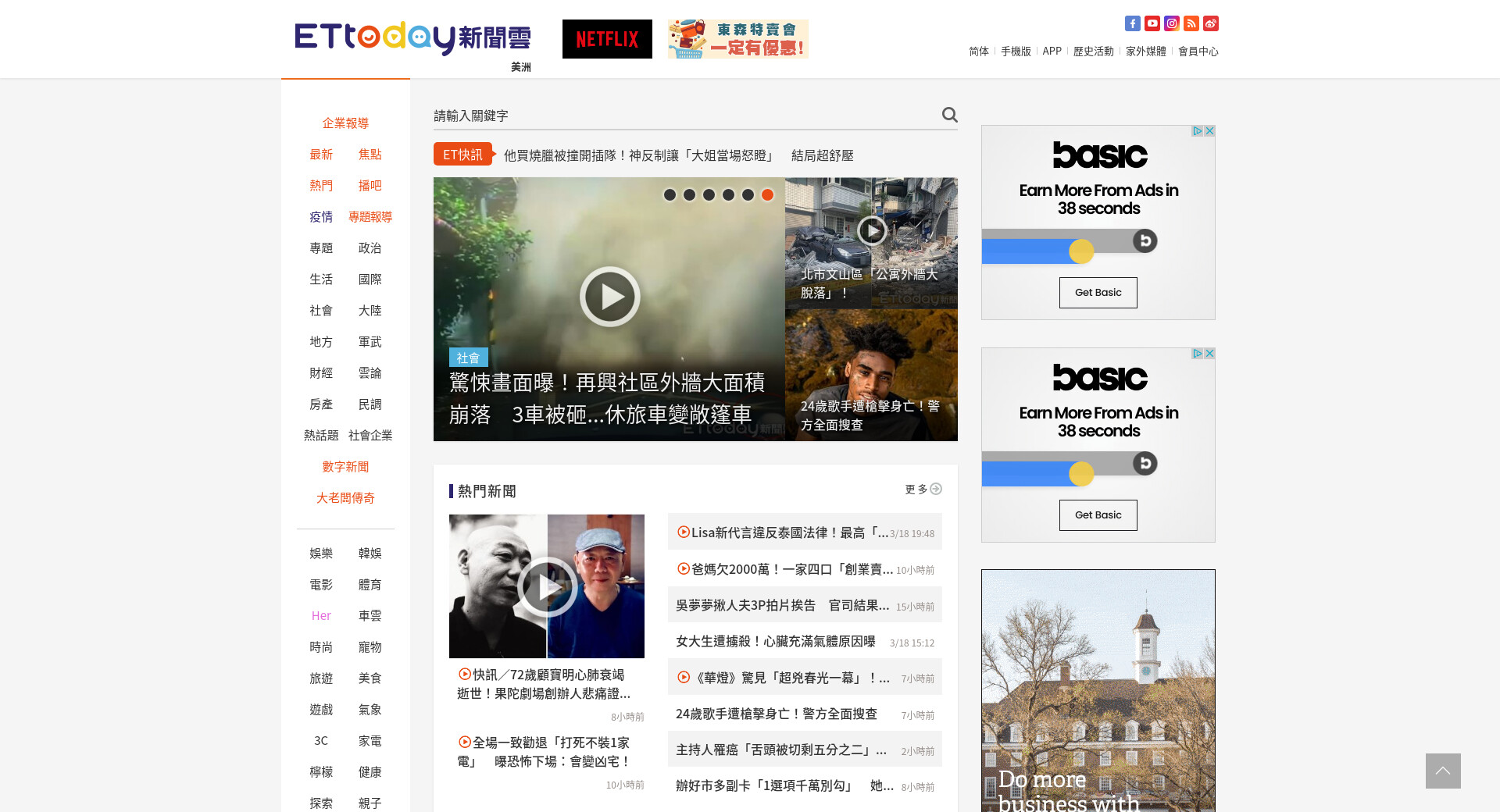Open the 驚悚畫面曝 main headline
The height and width of the screenshot is (812, 1500).
tap(607, 398)
